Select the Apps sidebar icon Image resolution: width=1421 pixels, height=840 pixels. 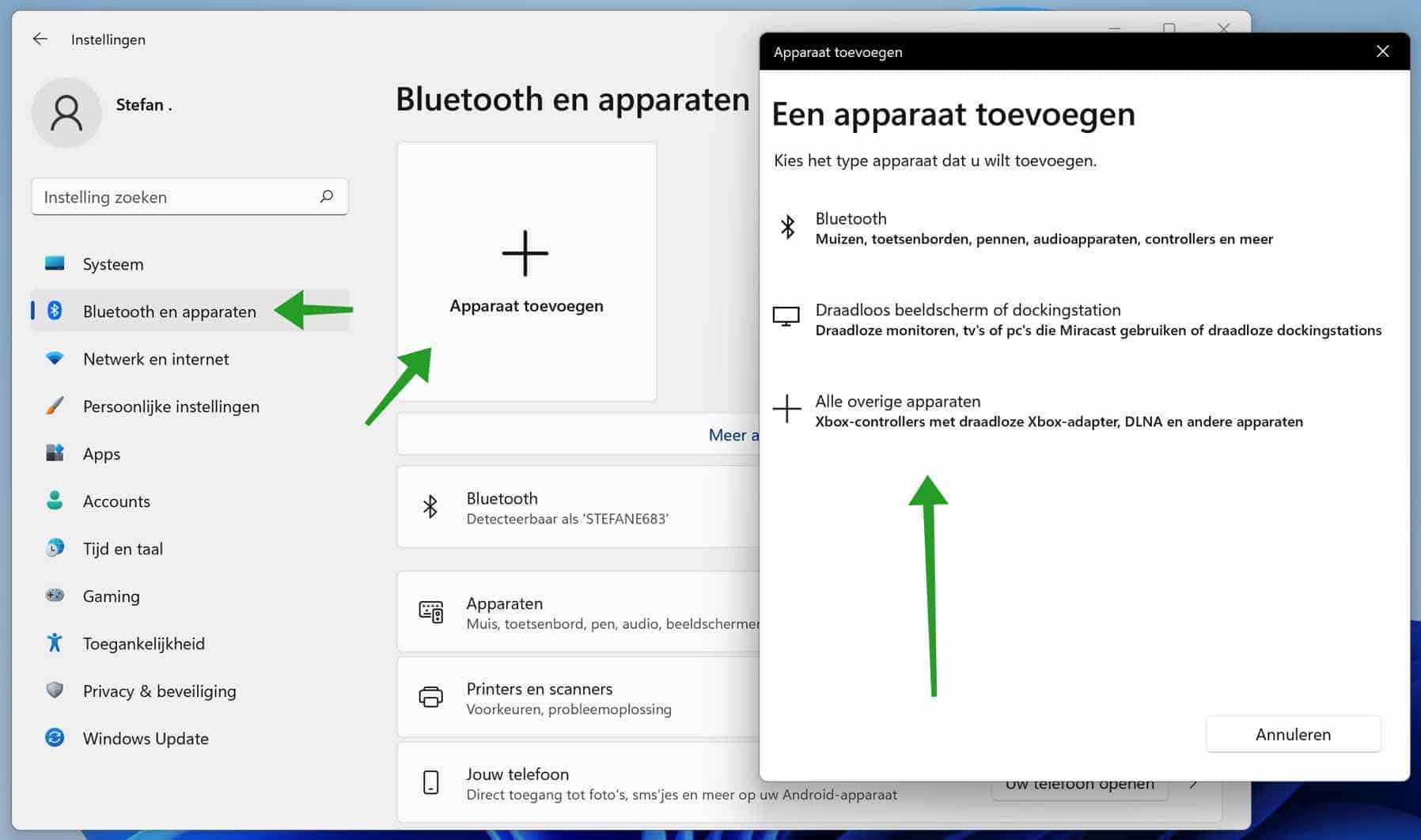54,453
